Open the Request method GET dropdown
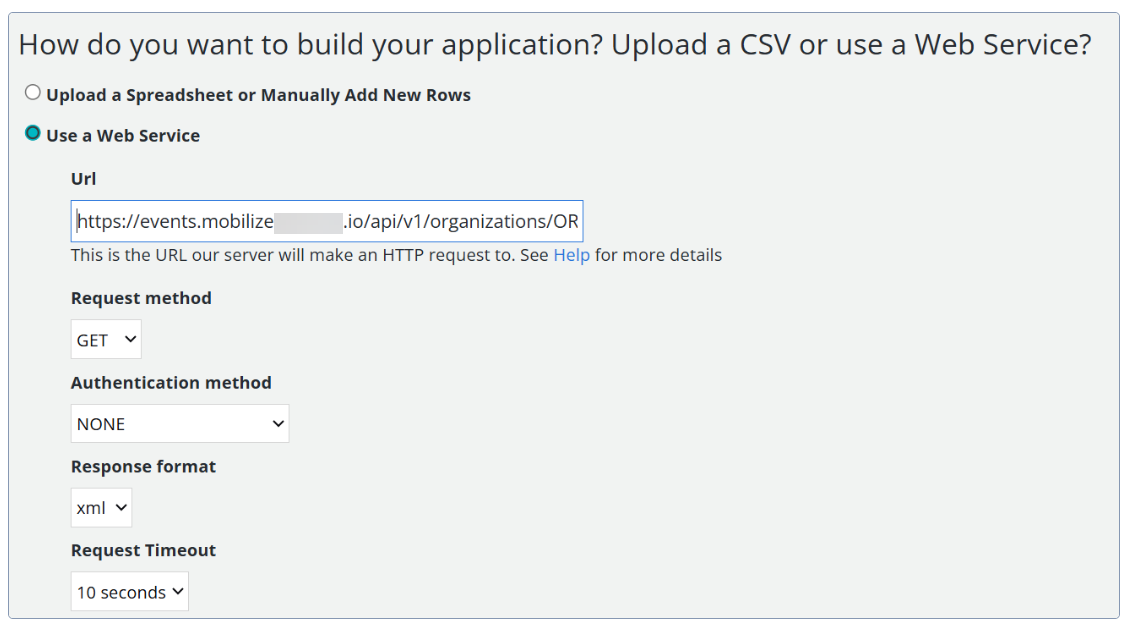This screenshot has height=625, width=1127. coord(106,339)
